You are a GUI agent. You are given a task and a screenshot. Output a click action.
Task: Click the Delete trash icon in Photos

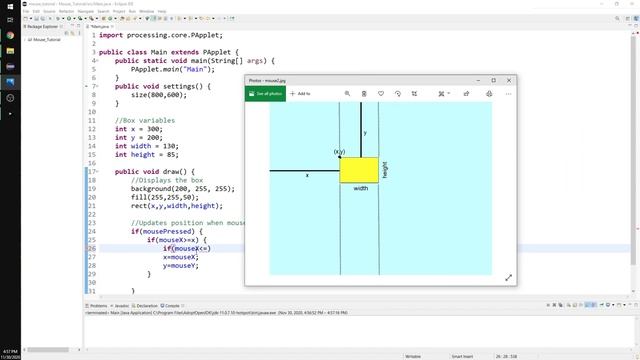click(x=364, y=94)
